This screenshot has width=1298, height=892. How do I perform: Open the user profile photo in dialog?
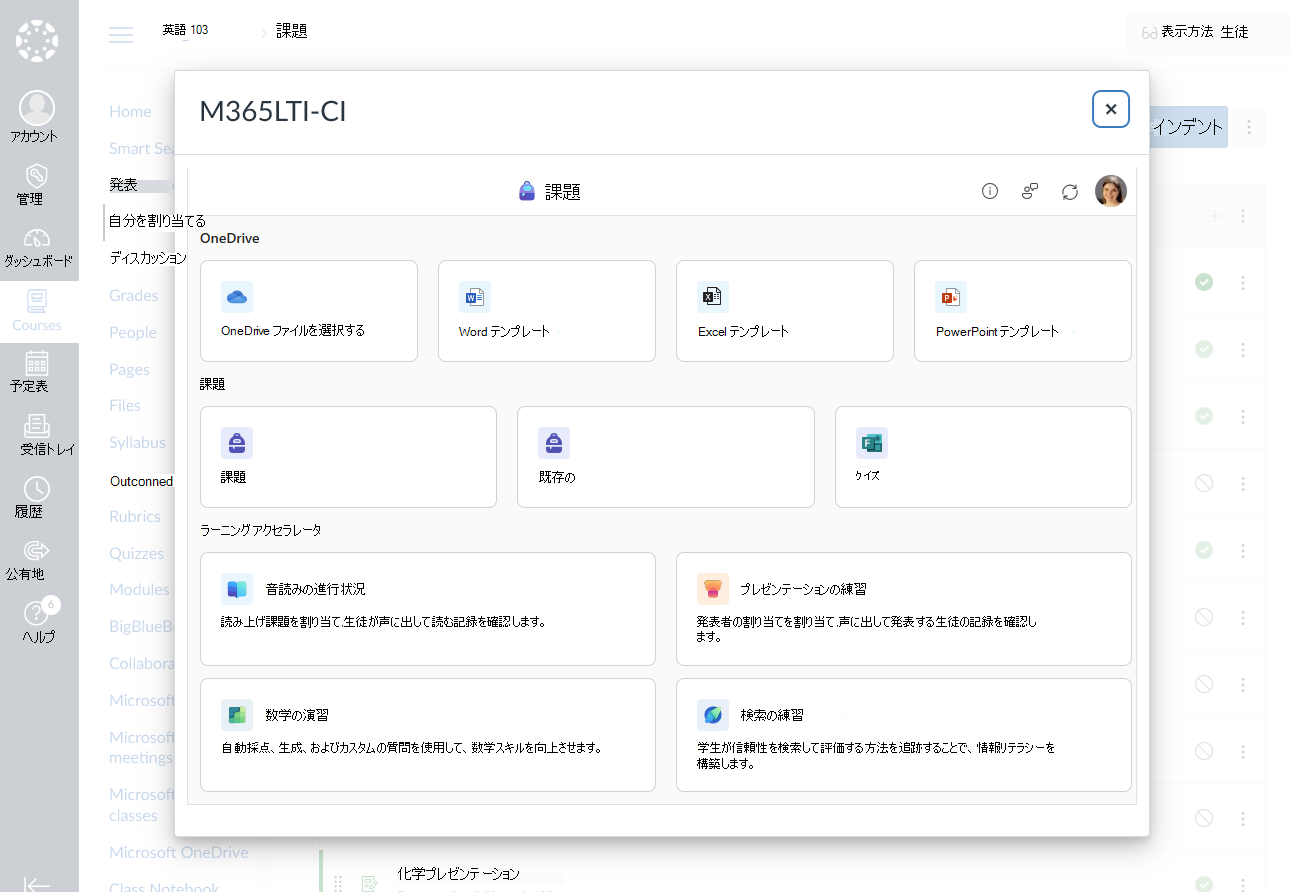[1111, 191]
